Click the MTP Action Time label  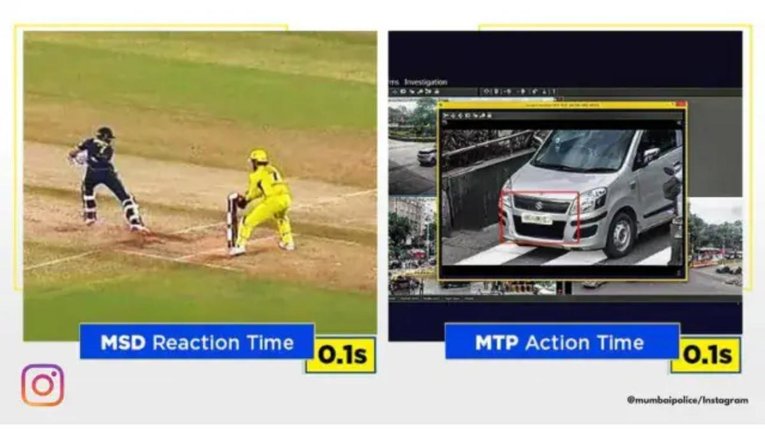(562, 342)
